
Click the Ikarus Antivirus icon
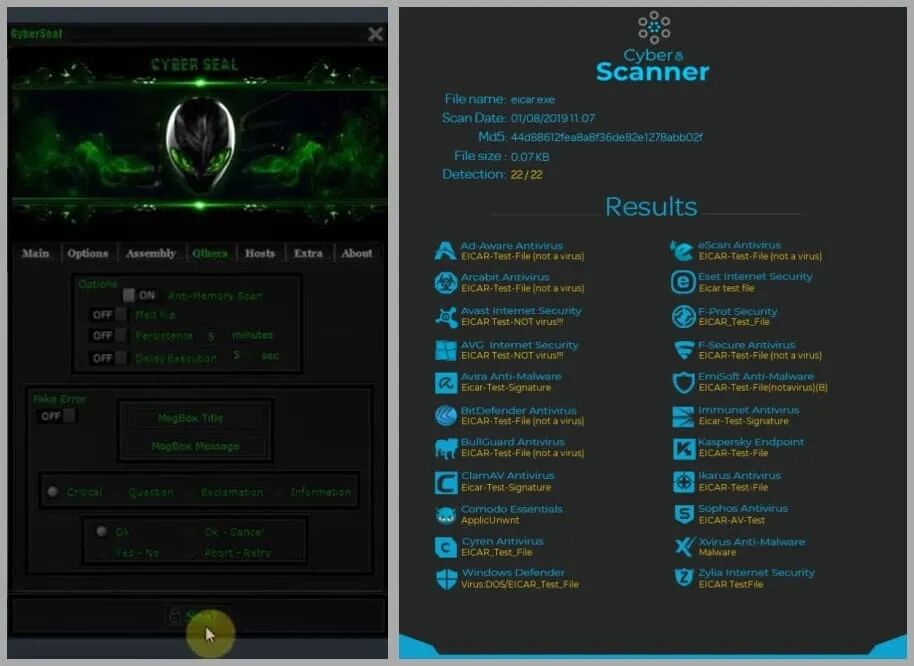point(684,482)
